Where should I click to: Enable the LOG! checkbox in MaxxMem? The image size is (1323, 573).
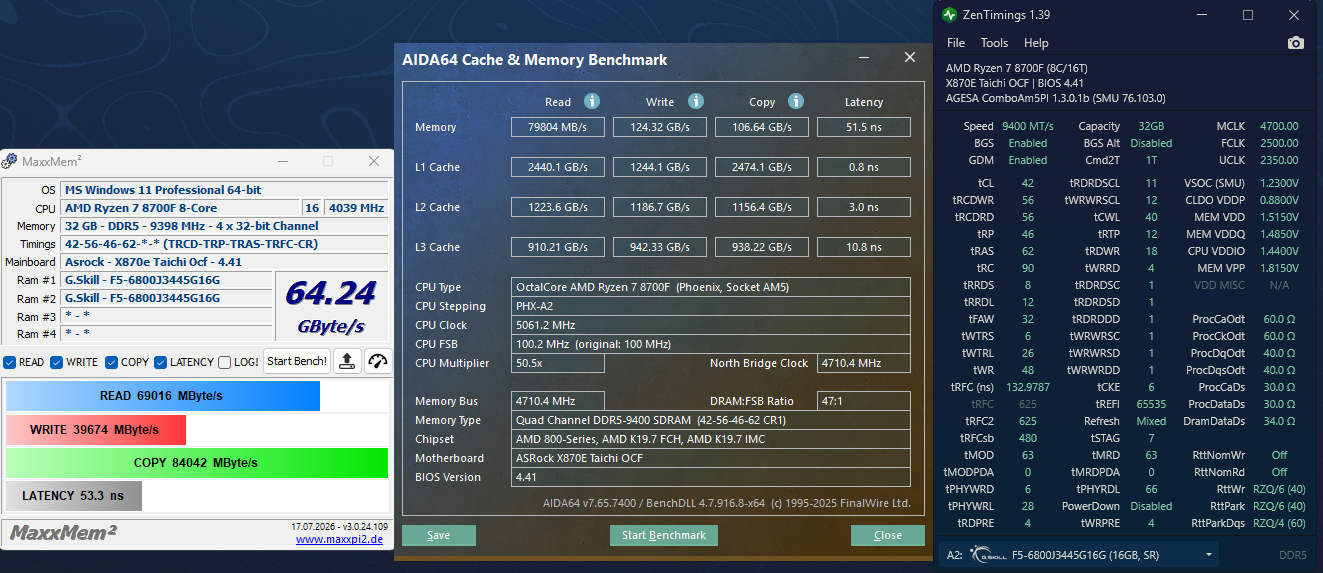tap(225, 362)
